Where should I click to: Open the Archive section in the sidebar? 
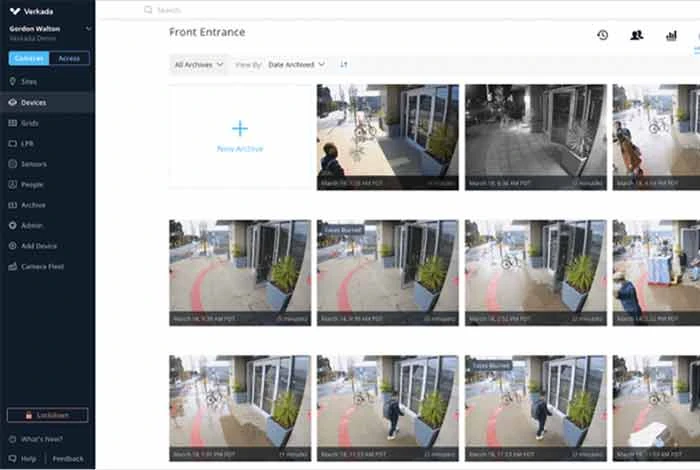(x=27, y=205)
